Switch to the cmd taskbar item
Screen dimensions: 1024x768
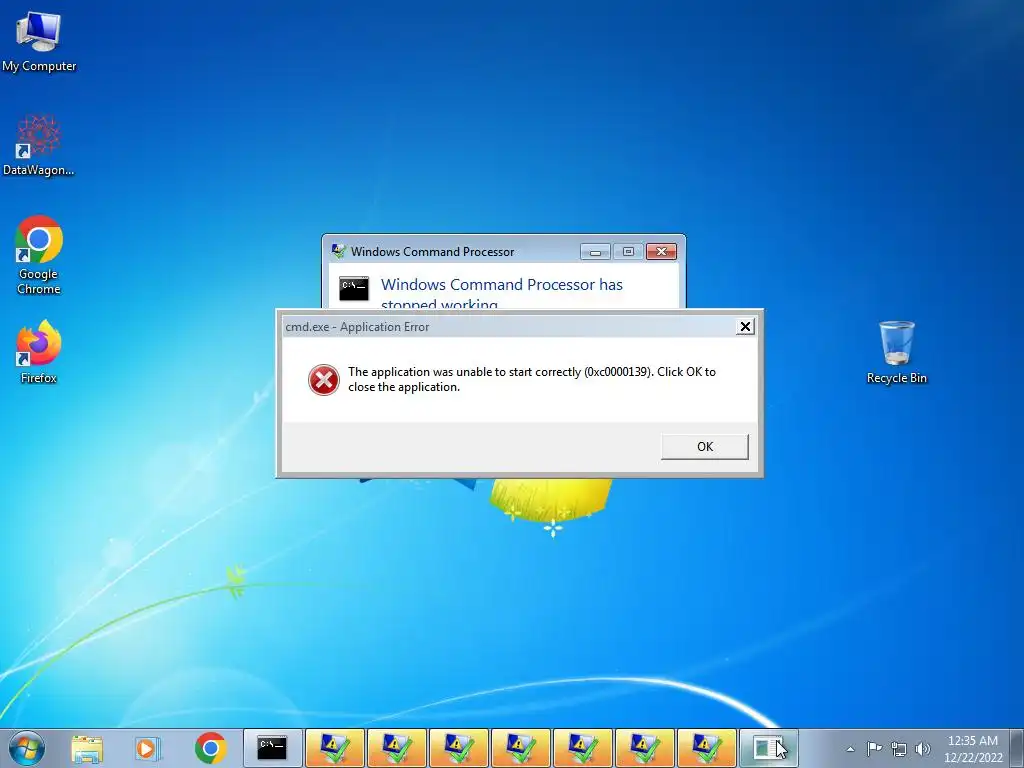pyautogui.click(x=272, y=748)
